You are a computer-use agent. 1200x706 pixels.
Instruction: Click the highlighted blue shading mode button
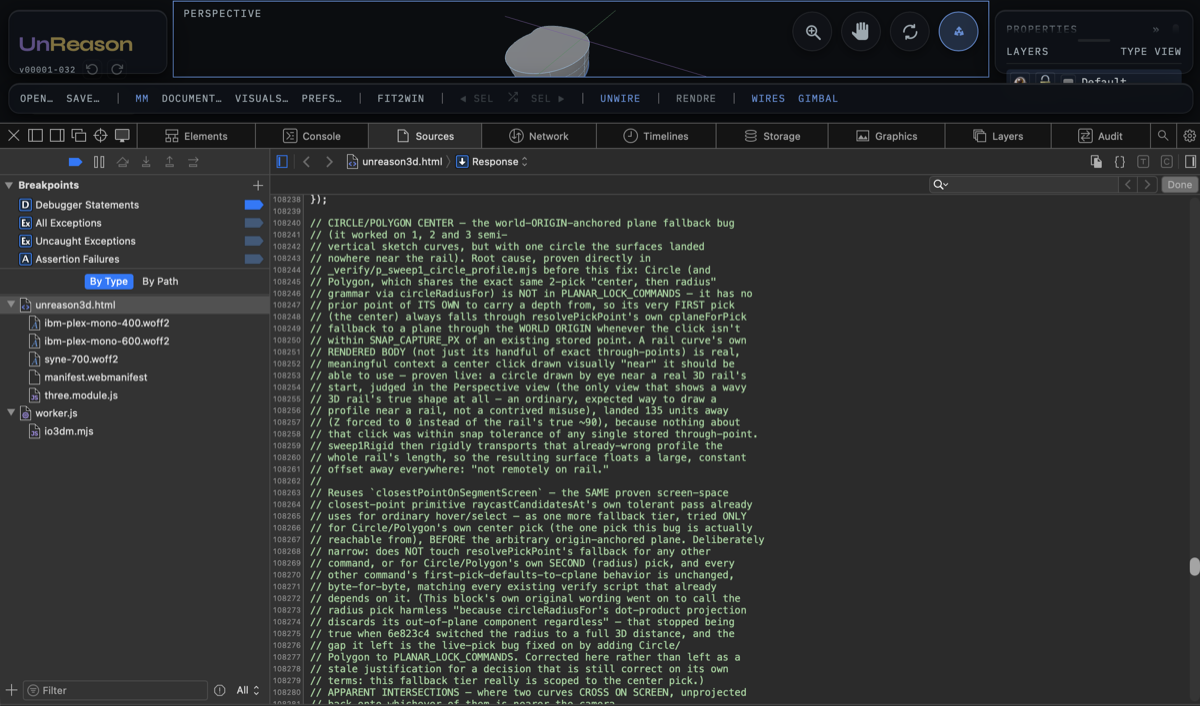click(959, 32)
